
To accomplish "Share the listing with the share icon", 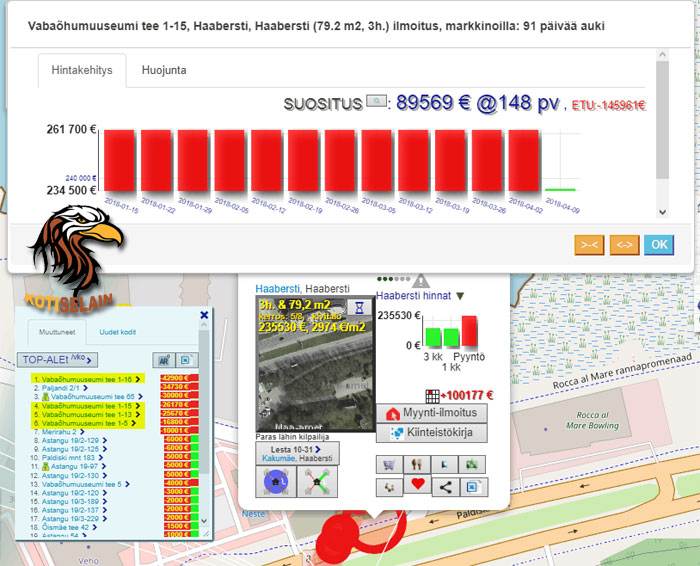I will (445, 487).
